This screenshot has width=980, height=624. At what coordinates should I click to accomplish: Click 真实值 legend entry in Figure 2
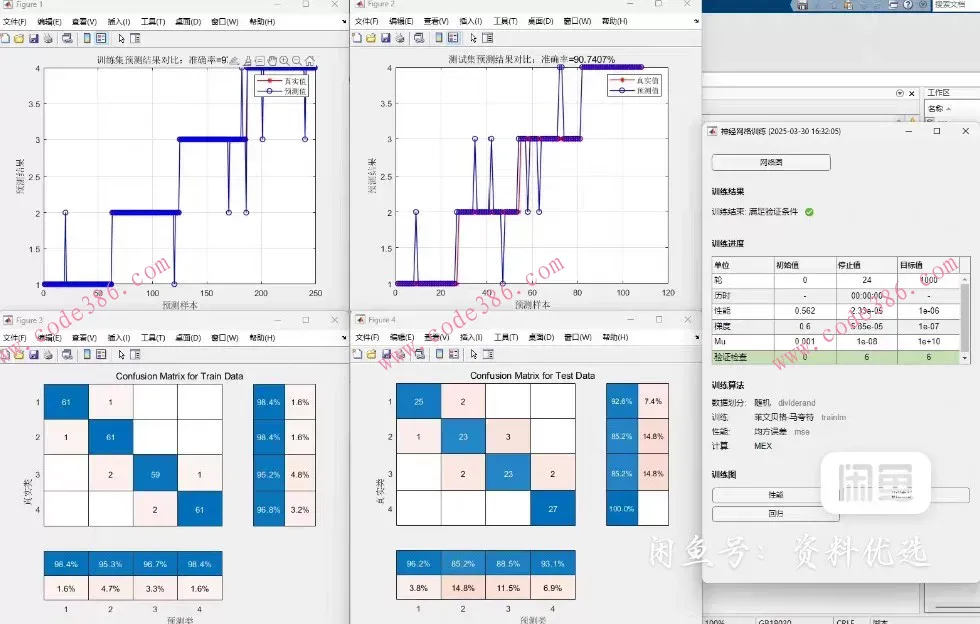pos(634,81)
